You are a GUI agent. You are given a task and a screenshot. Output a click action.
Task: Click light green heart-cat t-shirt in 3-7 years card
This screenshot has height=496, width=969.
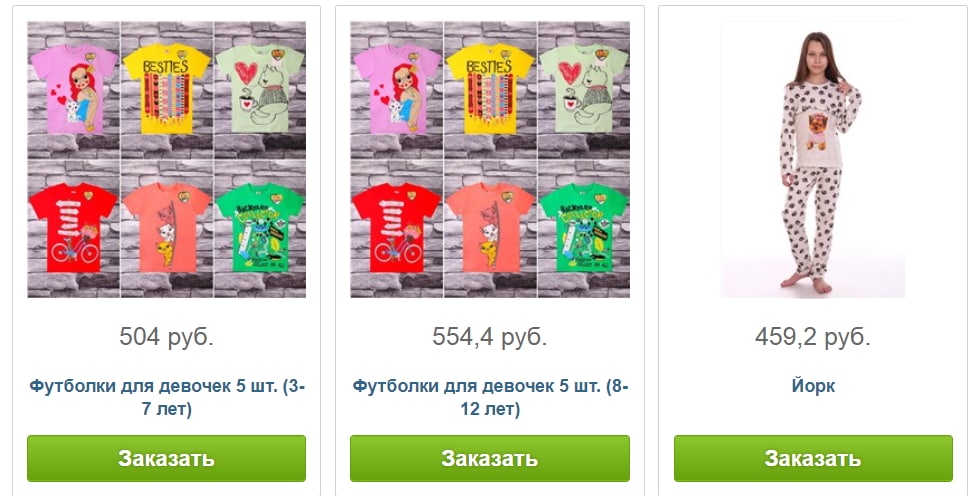(260, 88)
